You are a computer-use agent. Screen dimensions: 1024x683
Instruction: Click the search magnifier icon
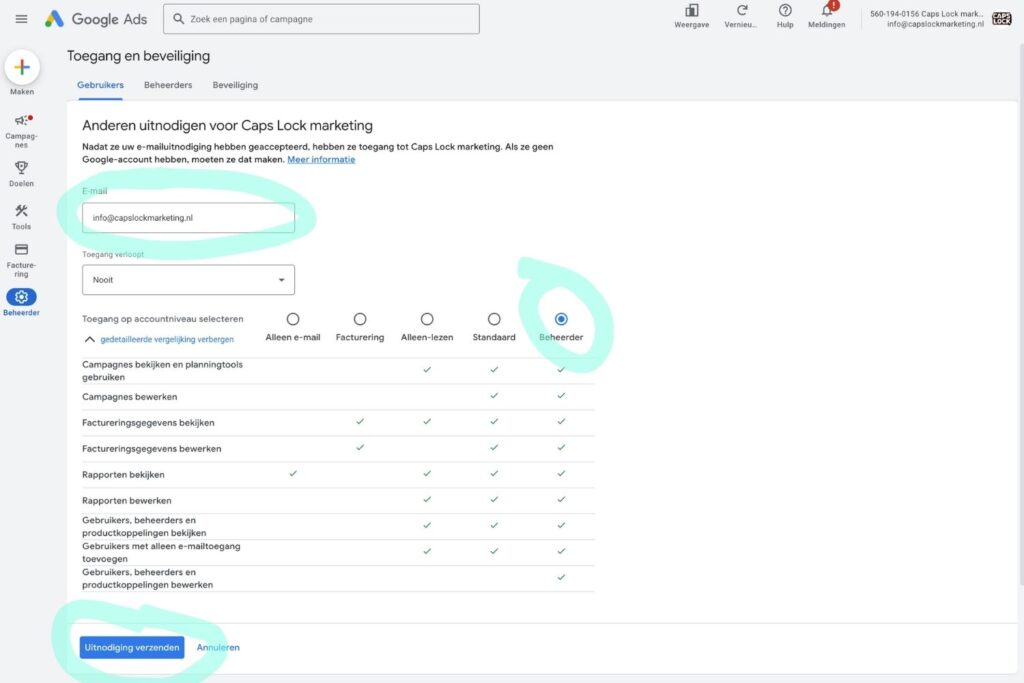(178, 19)
